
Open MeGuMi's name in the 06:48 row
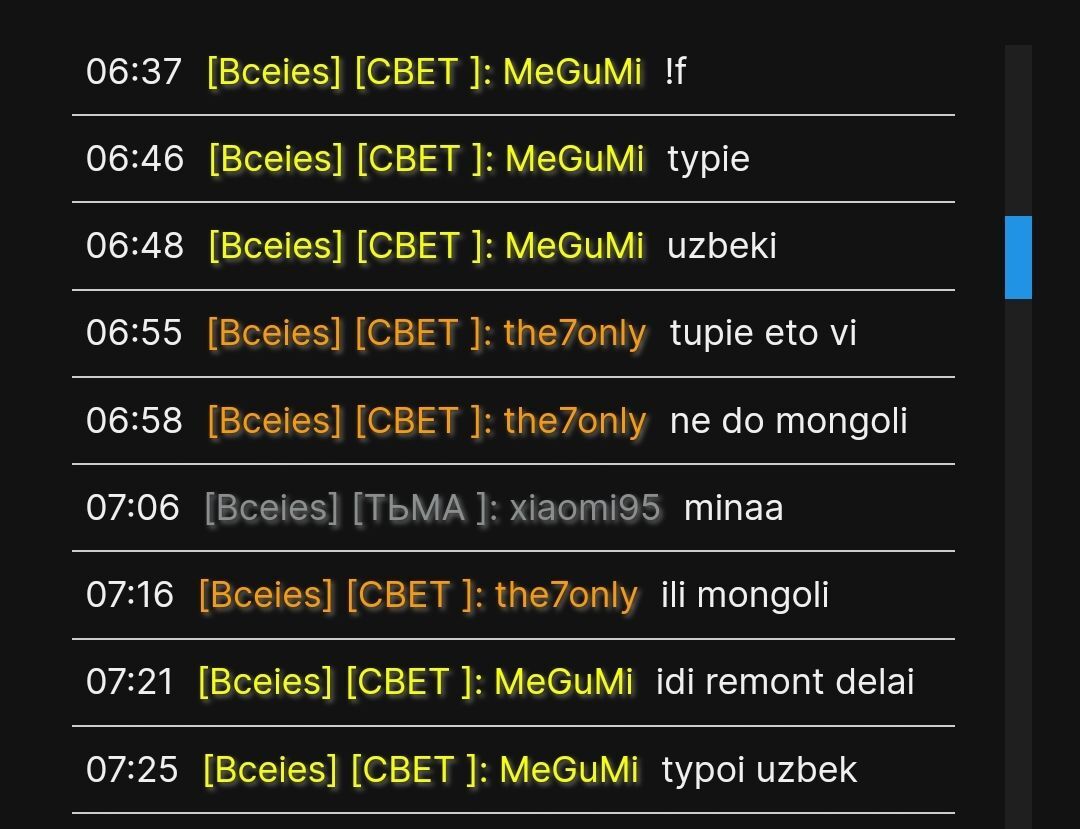(574, 246)
